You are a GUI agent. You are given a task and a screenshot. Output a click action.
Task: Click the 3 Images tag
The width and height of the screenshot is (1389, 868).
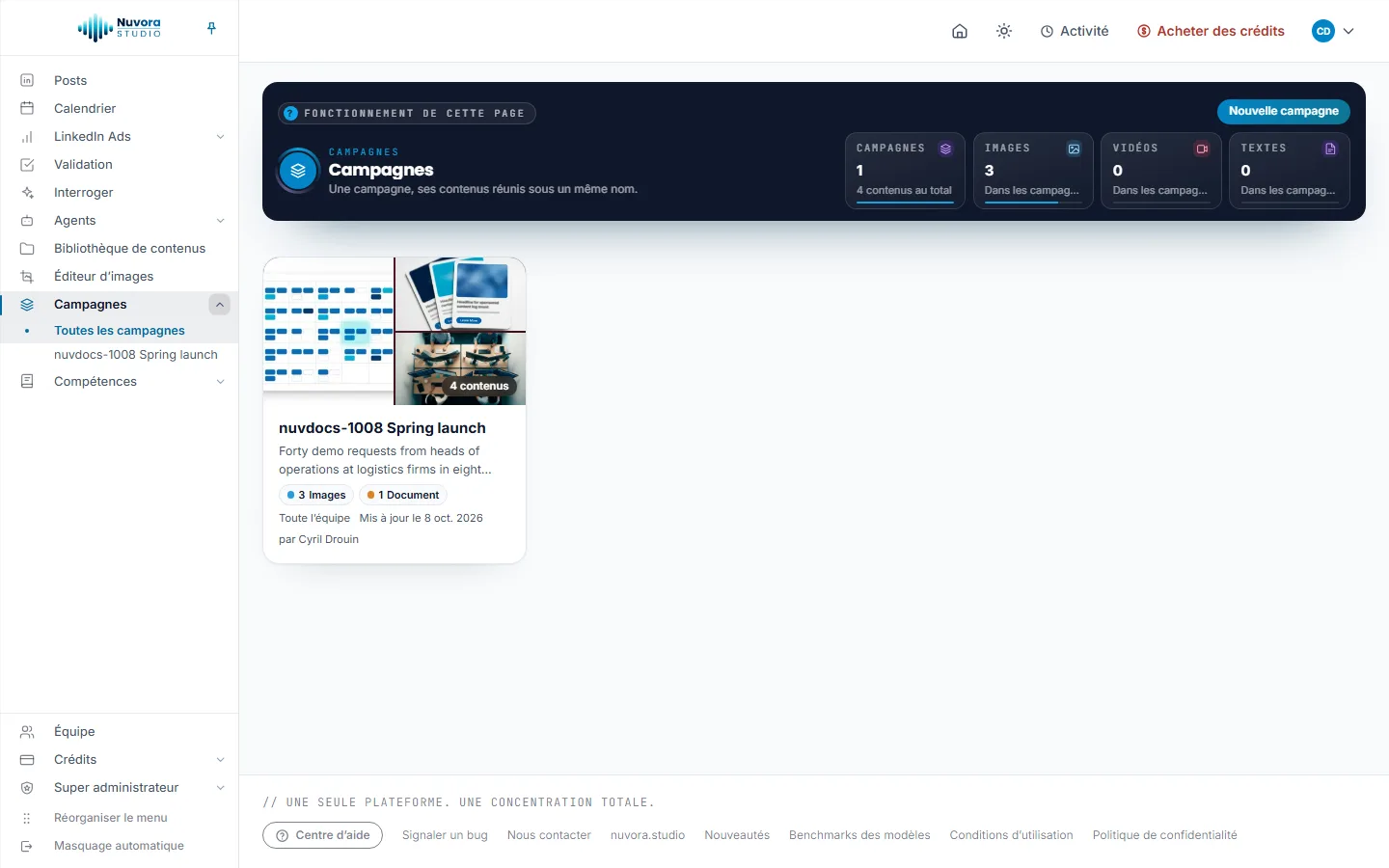316,495
